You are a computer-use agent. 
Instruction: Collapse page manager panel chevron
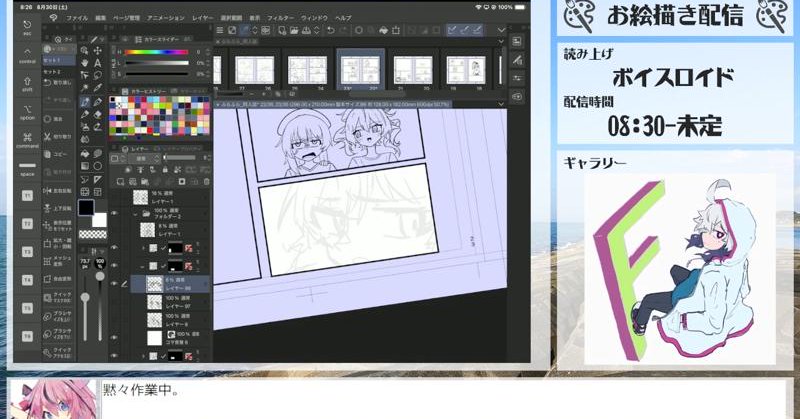pyautogui.click(x=501, y=41)
